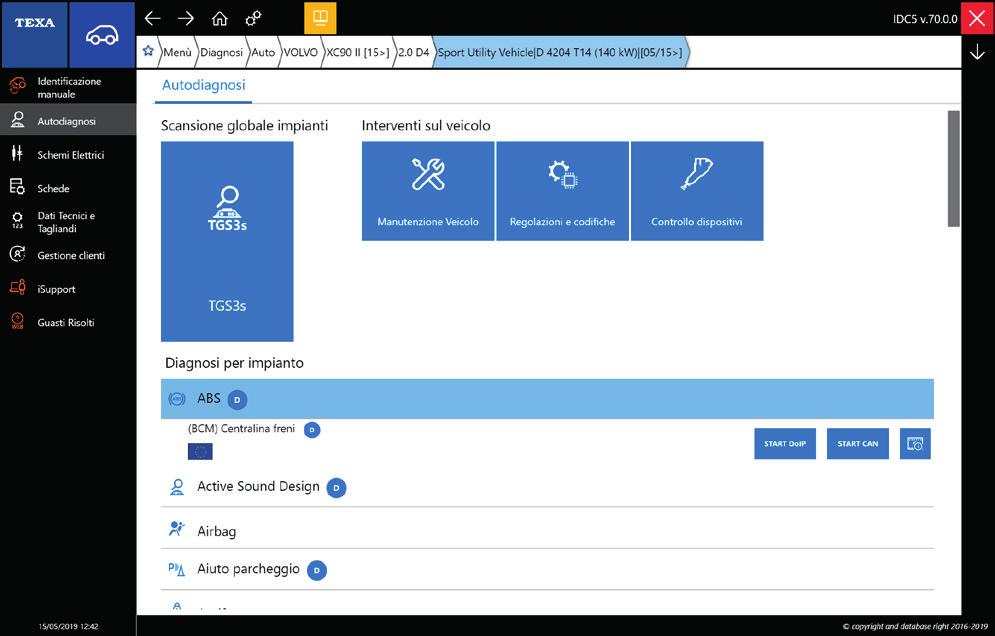Viewport: 995px width, 636px height.
Task: Click the Auto breadcrumb
Action: pyautogui.click(x=263, y=52)
